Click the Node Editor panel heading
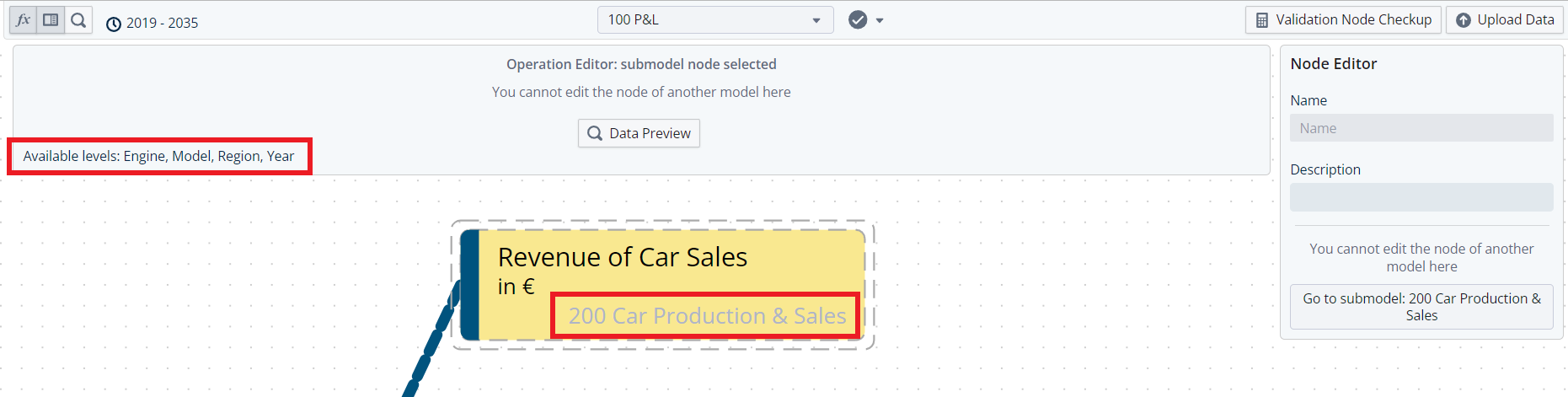The image size is (1568, 397). coord(1333,64)
